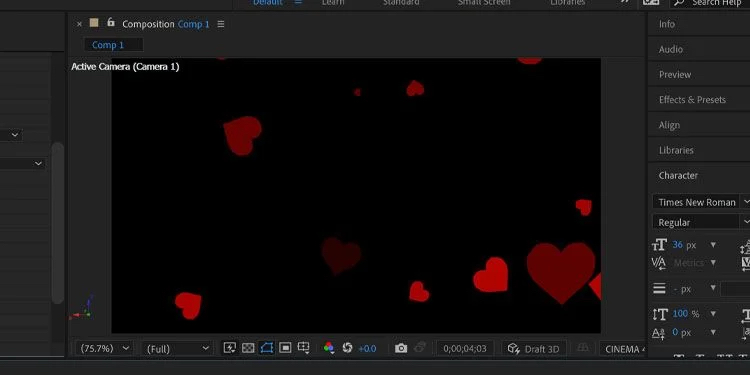
Task: Open the upper left panel dropdown chevron
Action: 15,135
